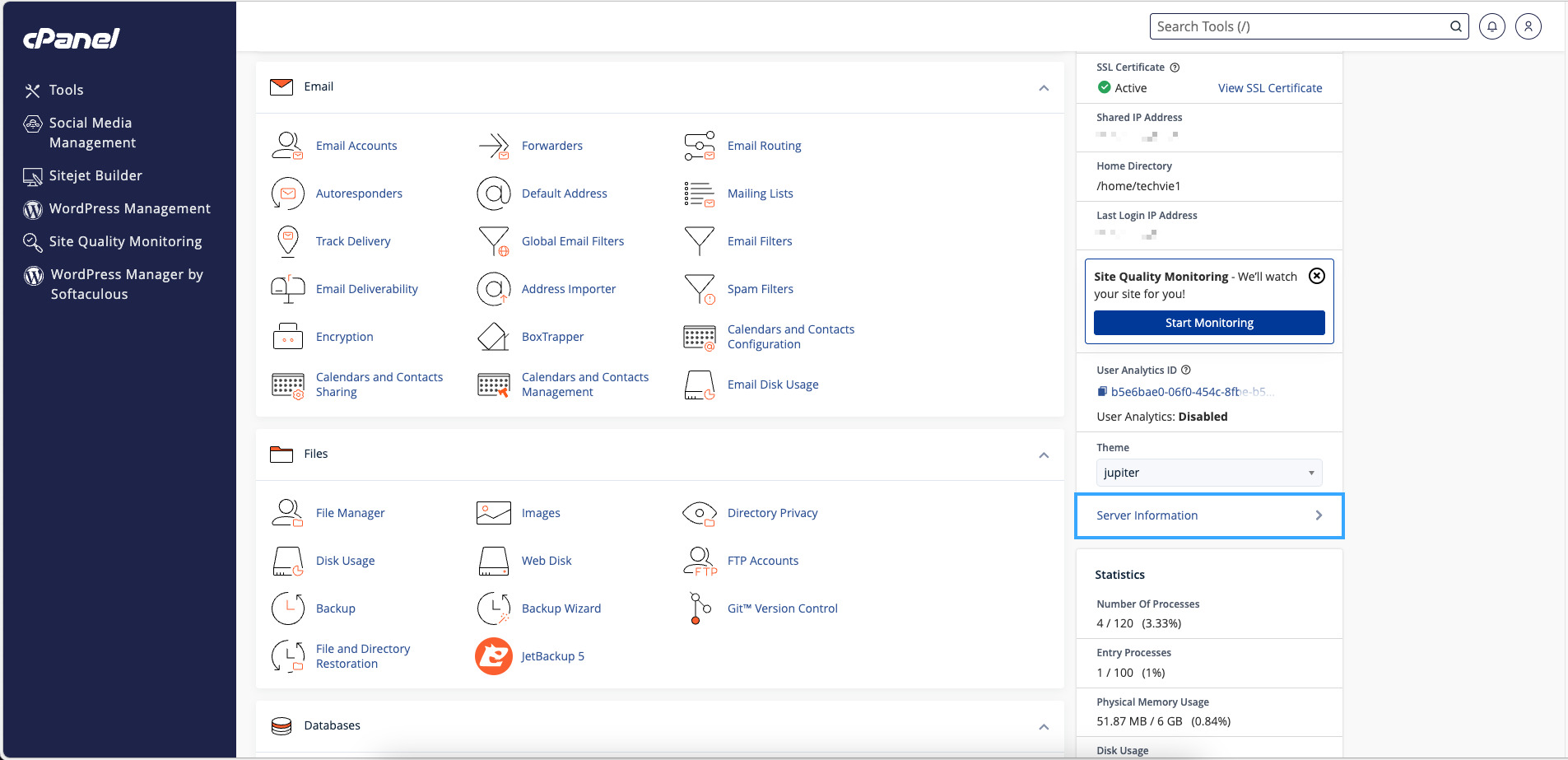1568x760 pixels.
Task: Open the Spam Filters tool
Action: click(760, 288)
